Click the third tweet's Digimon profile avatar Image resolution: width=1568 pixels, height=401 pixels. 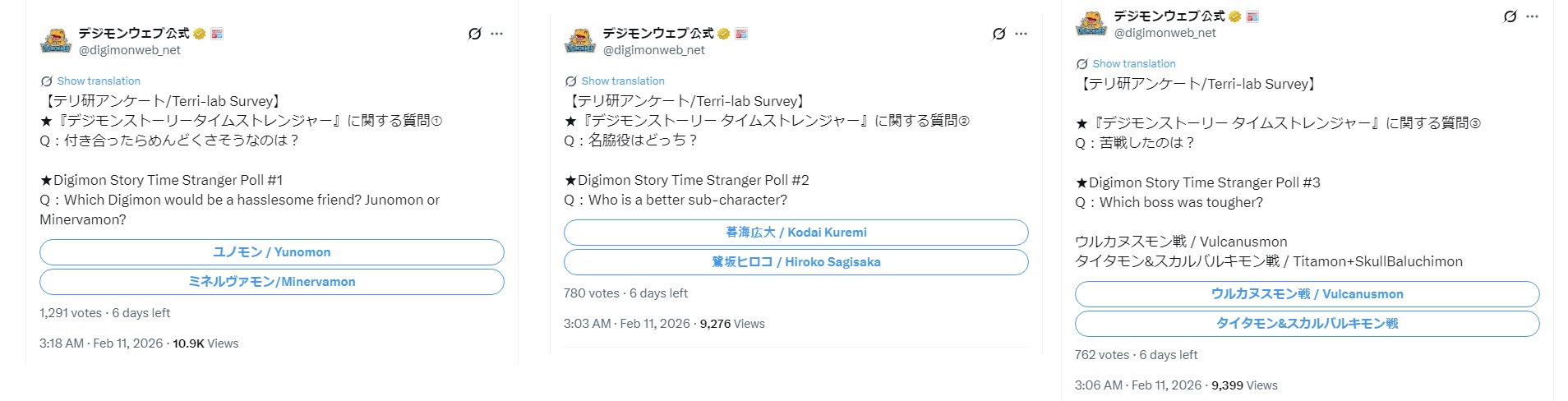point(1091,23)
